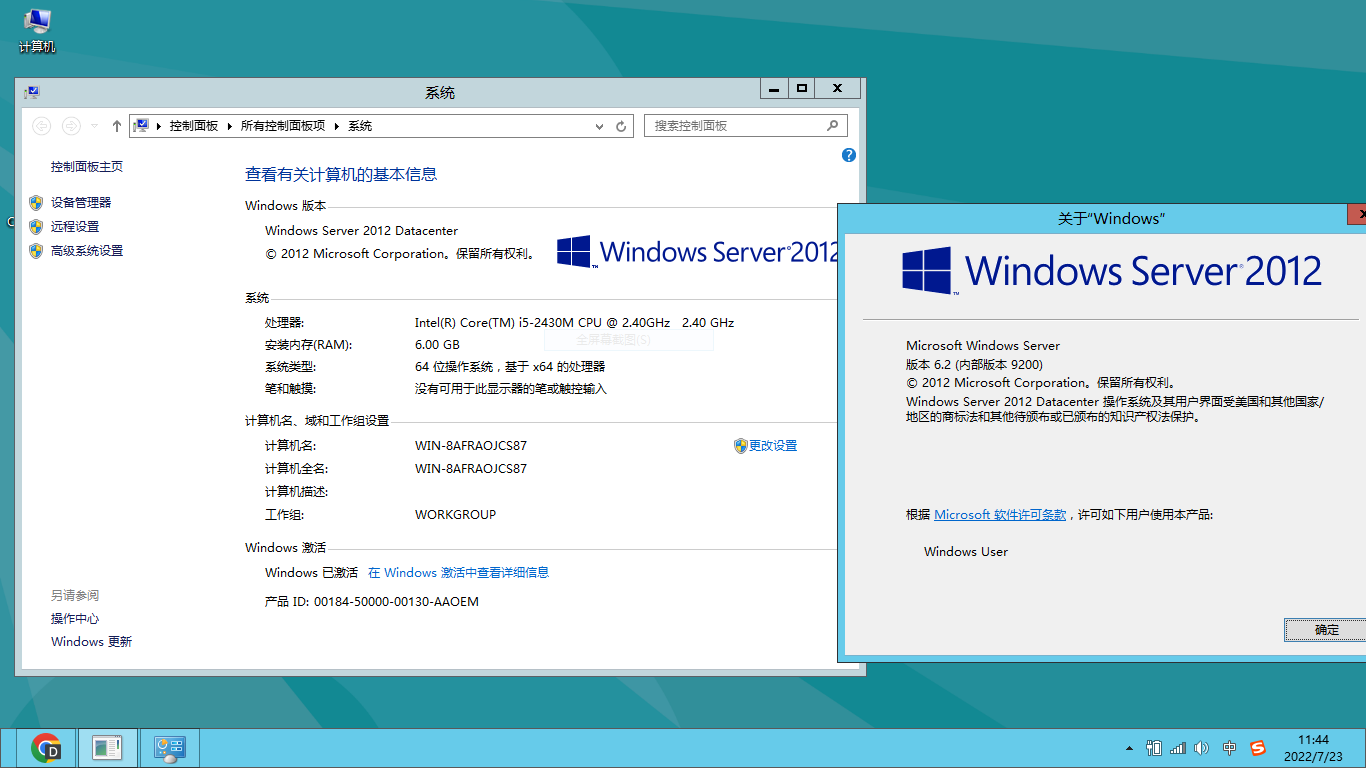Minimize the 系统 window
Screen dimensions: 1366x768
tap(774, 89)
